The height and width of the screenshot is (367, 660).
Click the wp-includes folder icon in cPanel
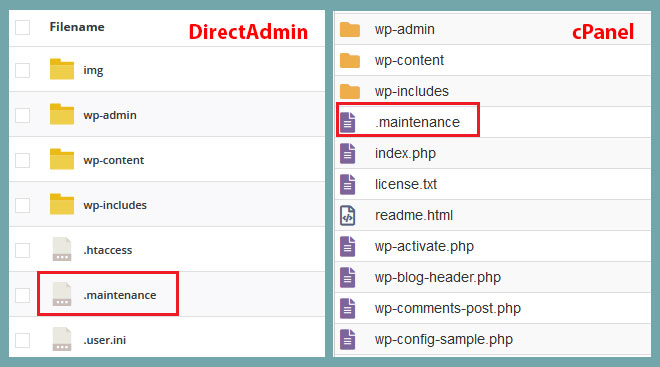[x=349, y=91]
